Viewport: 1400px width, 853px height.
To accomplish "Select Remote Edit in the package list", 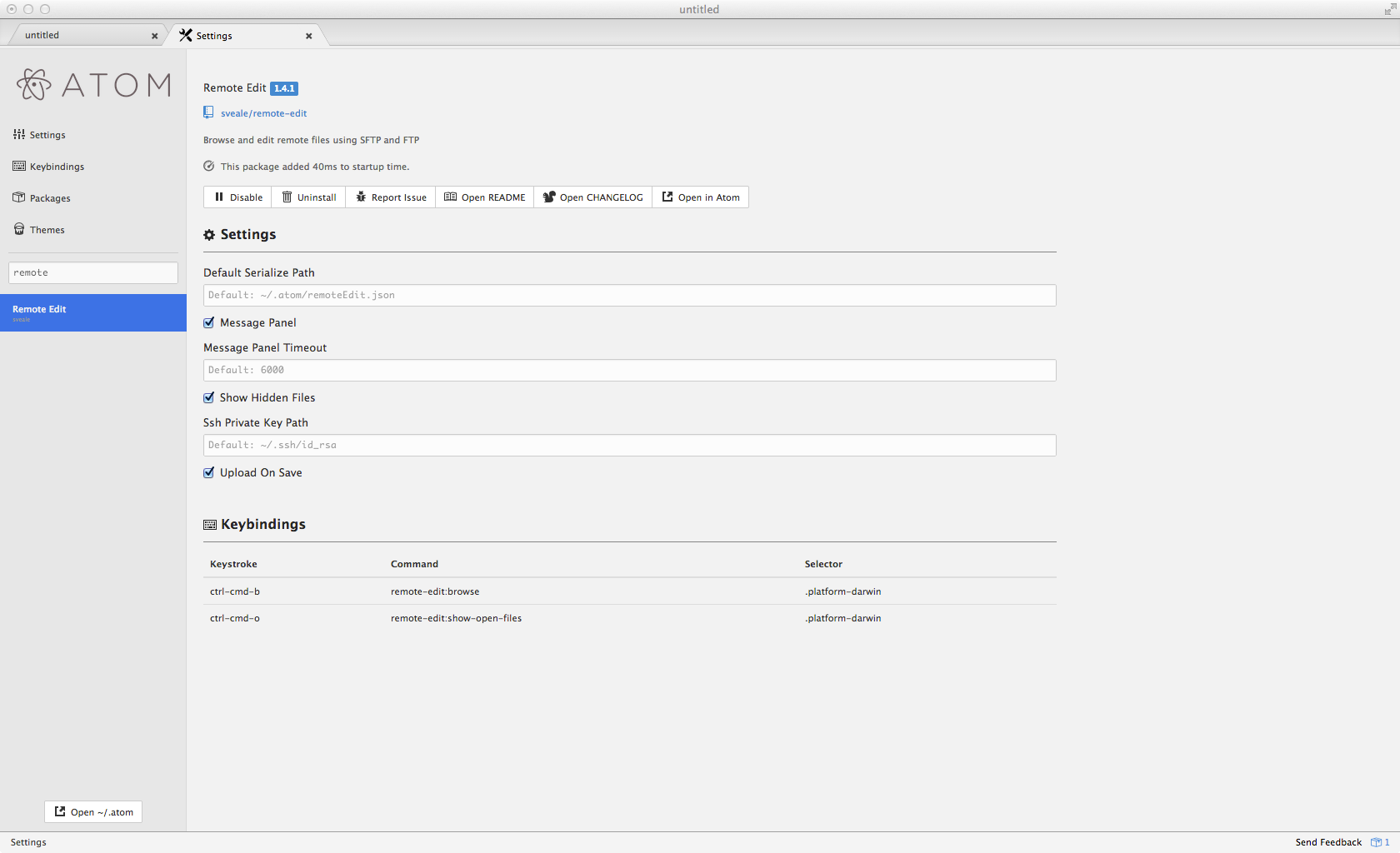I will (x=93, y=313).
